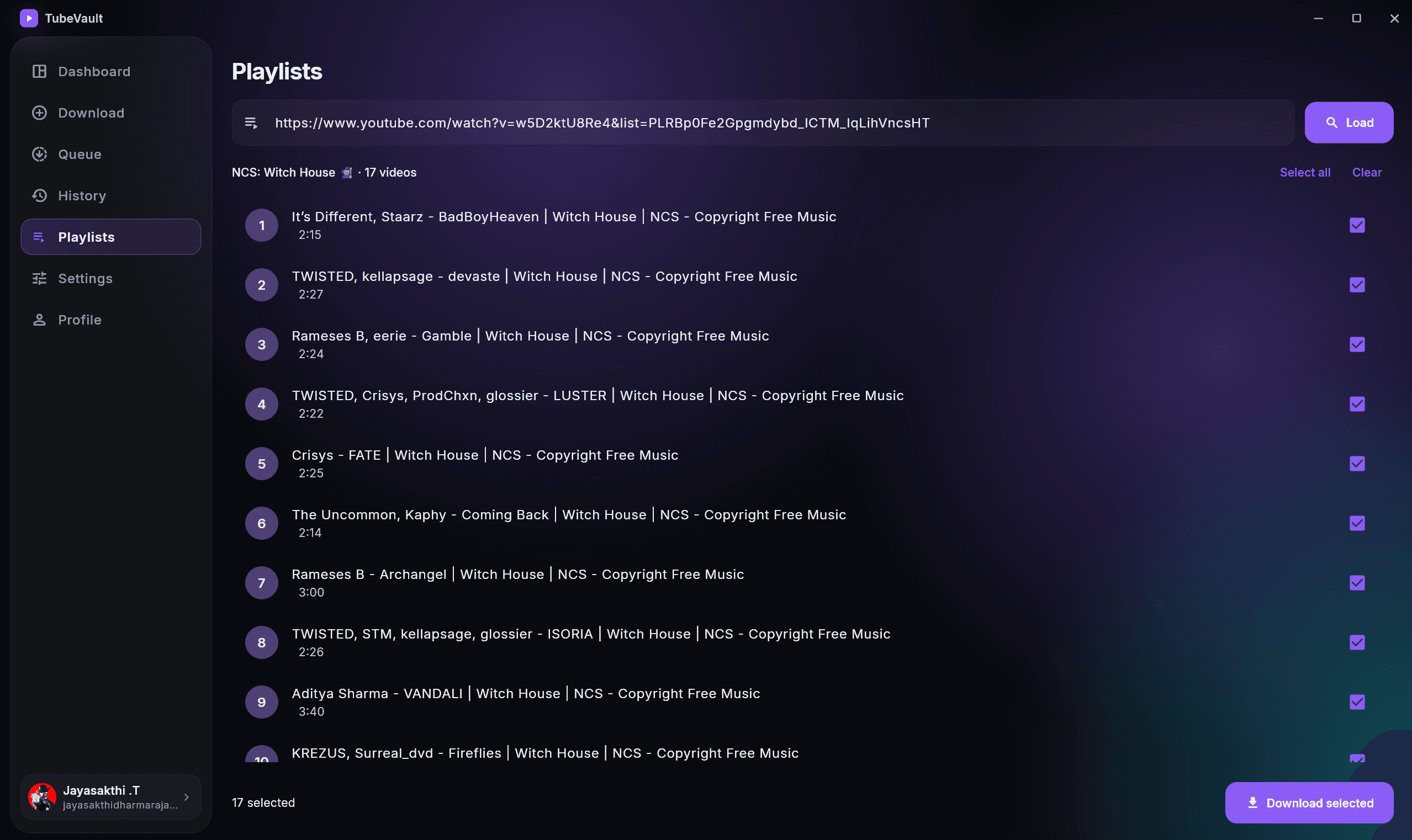The image size is (1412, 840).
Task: Click the 3:00 duration text
Action: pos(311,593)
